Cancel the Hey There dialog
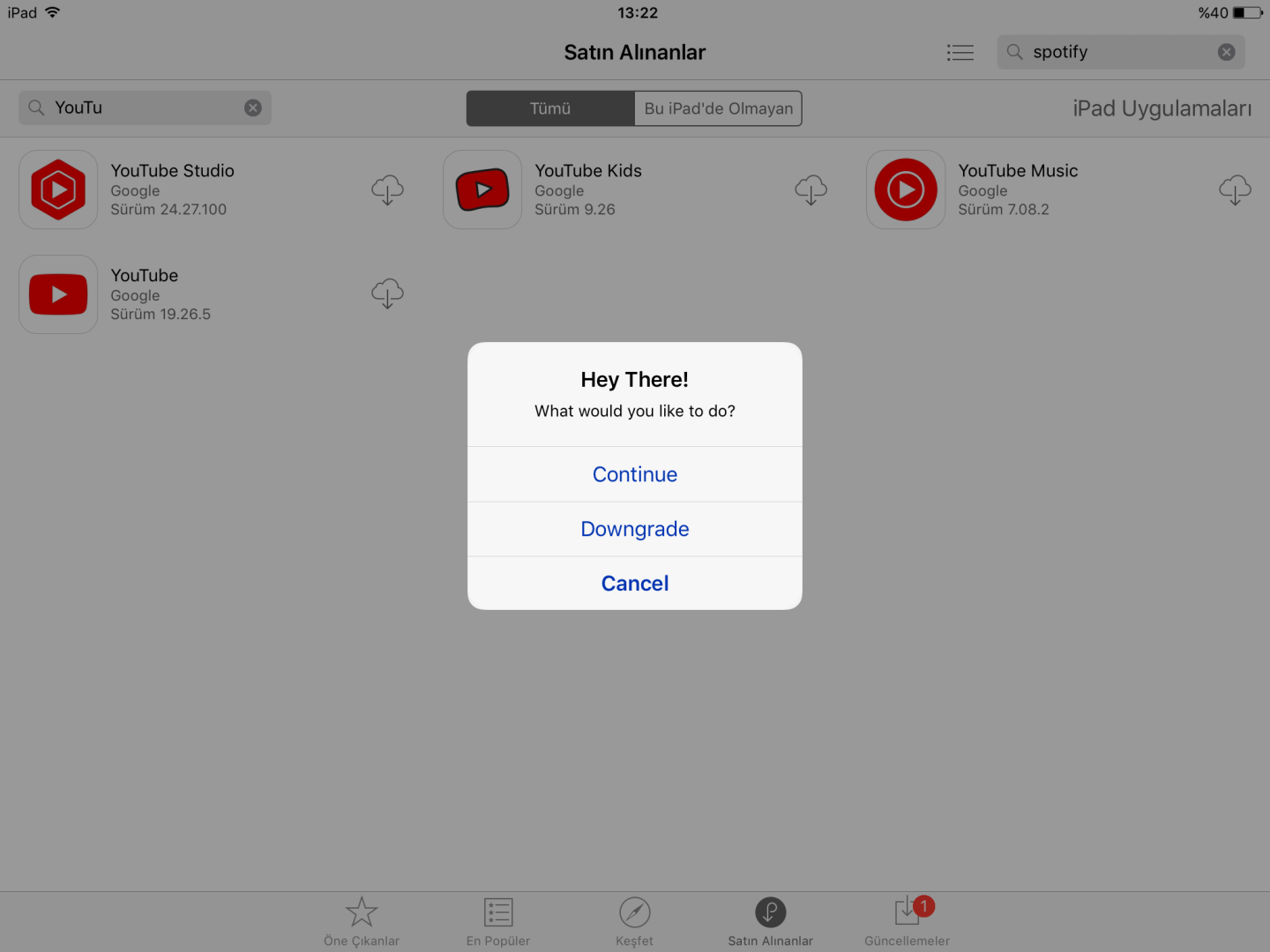 click(x=635, y=584)
